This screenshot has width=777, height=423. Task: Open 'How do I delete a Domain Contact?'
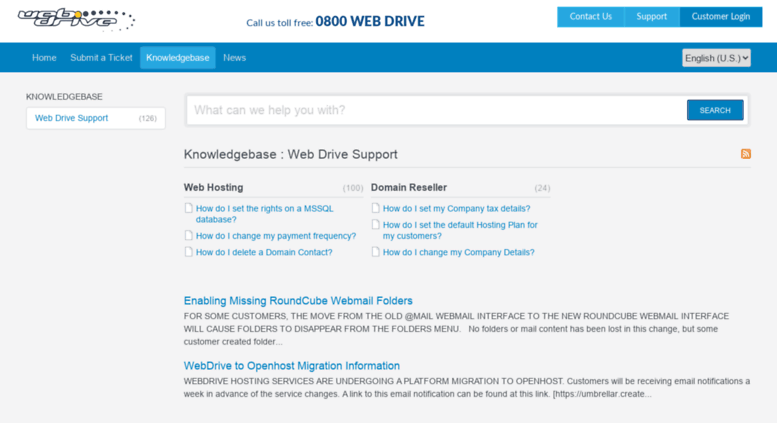pos(264,252)
